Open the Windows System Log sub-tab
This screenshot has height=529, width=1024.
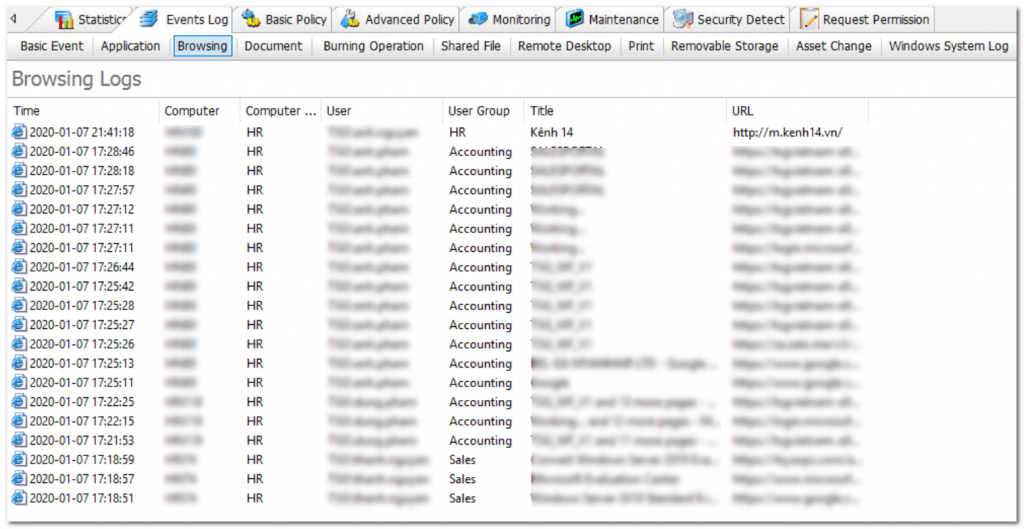coord(949,46)
